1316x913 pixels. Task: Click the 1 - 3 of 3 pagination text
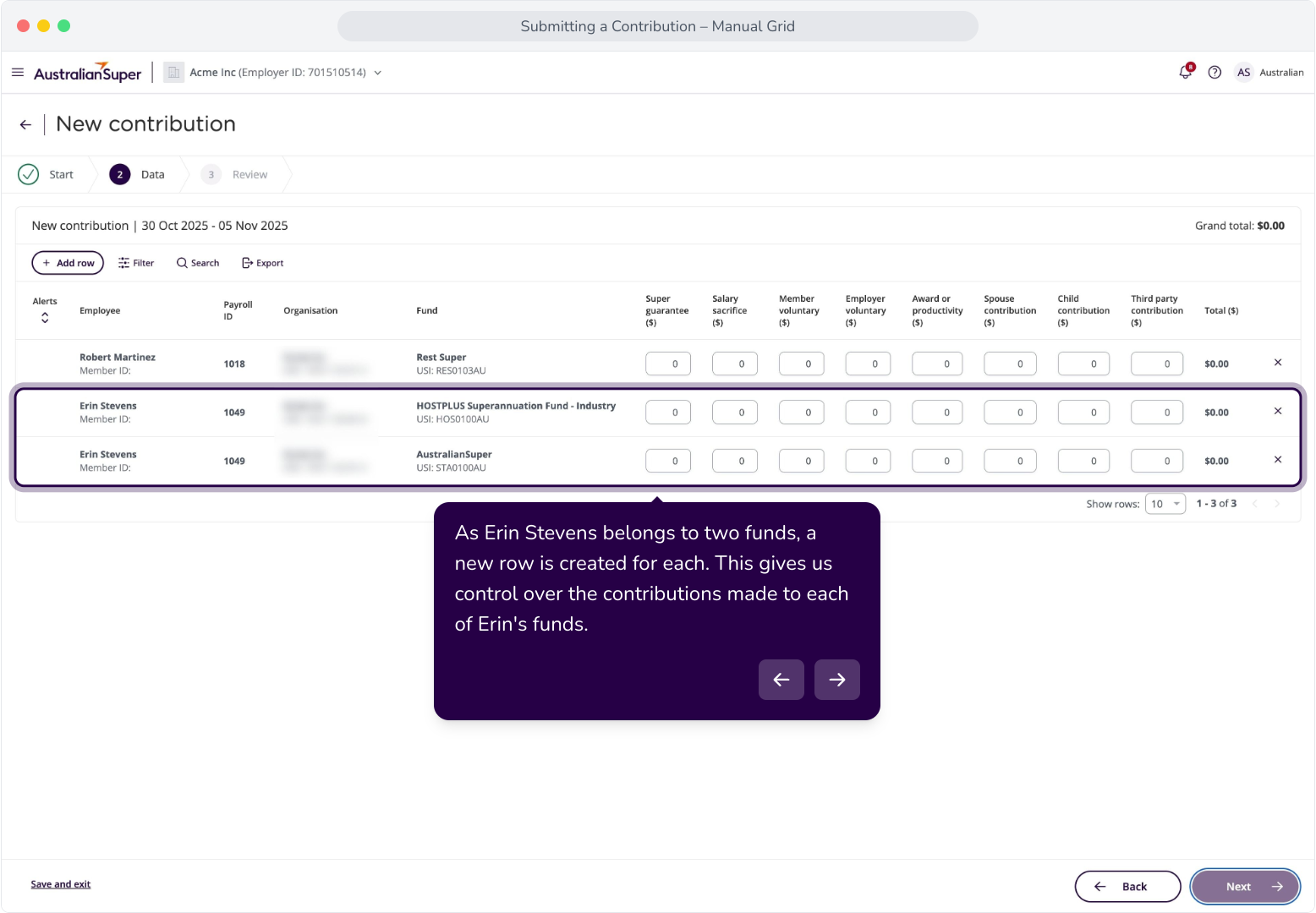pos(1216,504)
